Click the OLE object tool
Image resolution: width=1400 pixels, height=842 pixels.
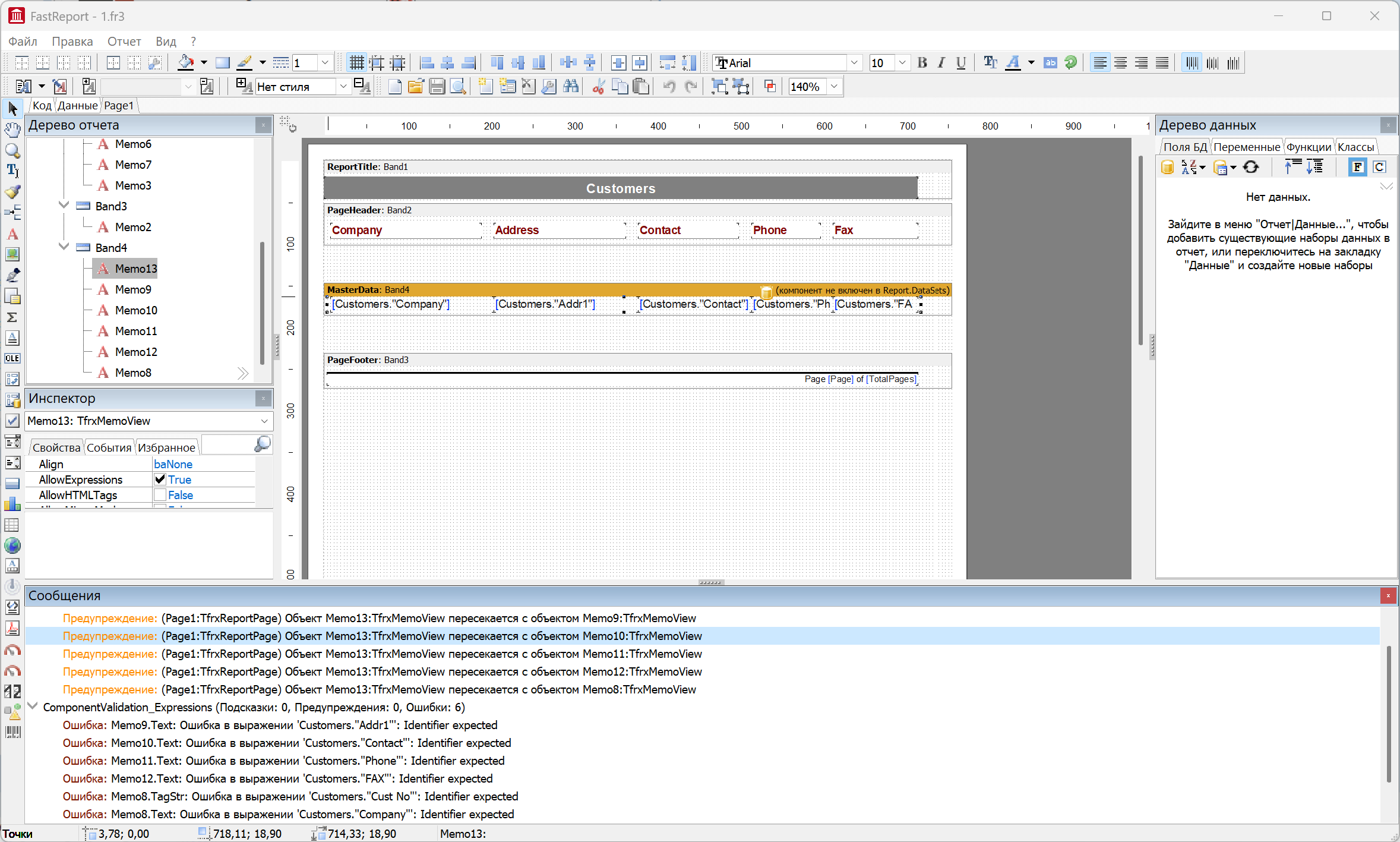[12, 358]
